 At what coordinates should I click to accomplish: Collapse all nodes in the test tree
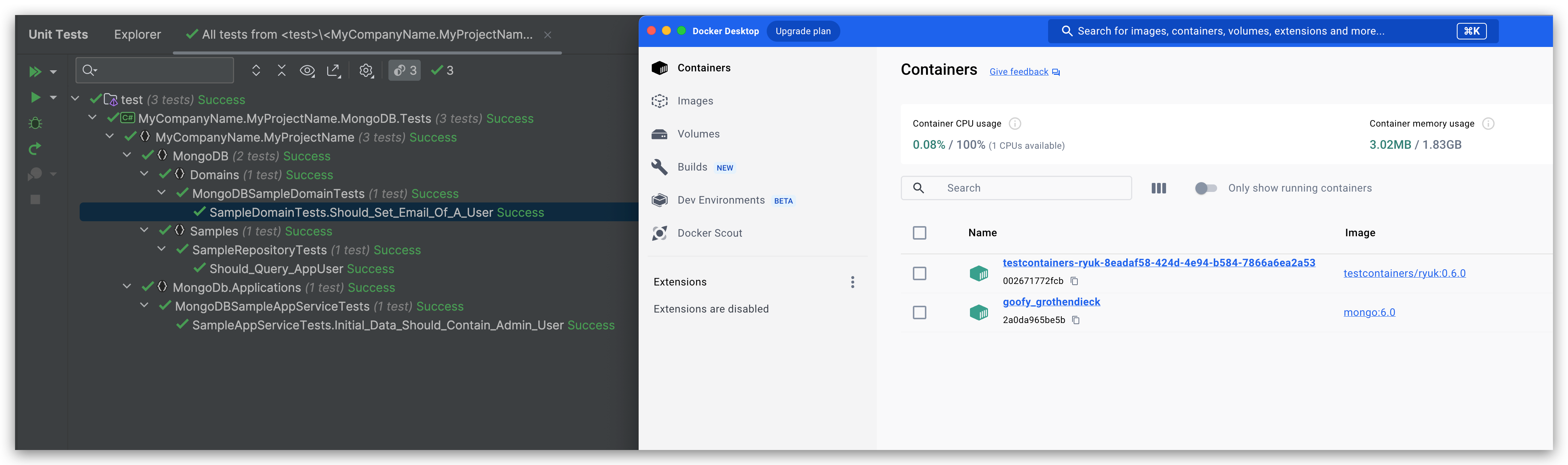coord(281,70)
